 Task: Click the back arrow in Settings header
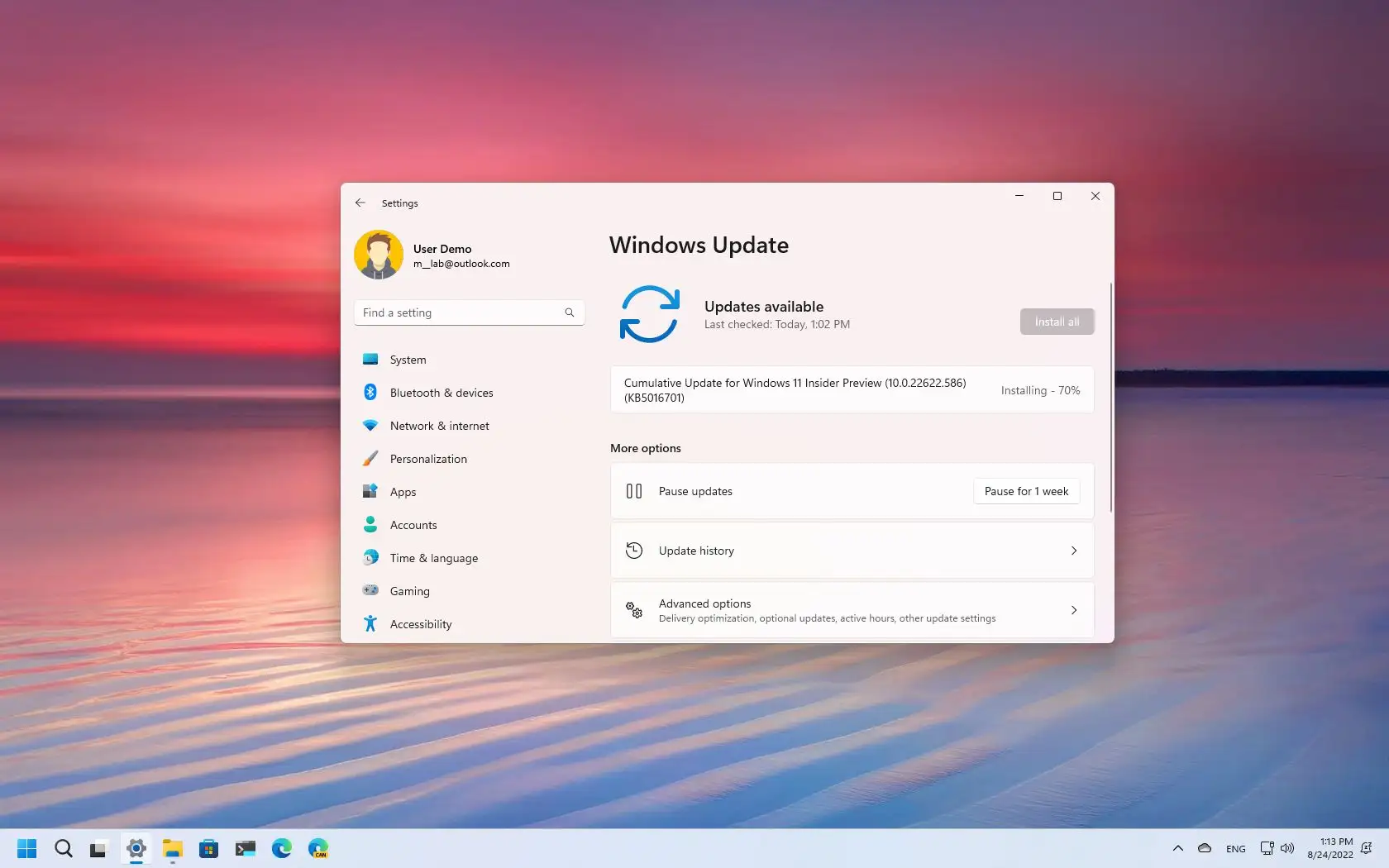click(x=360, y=203)
